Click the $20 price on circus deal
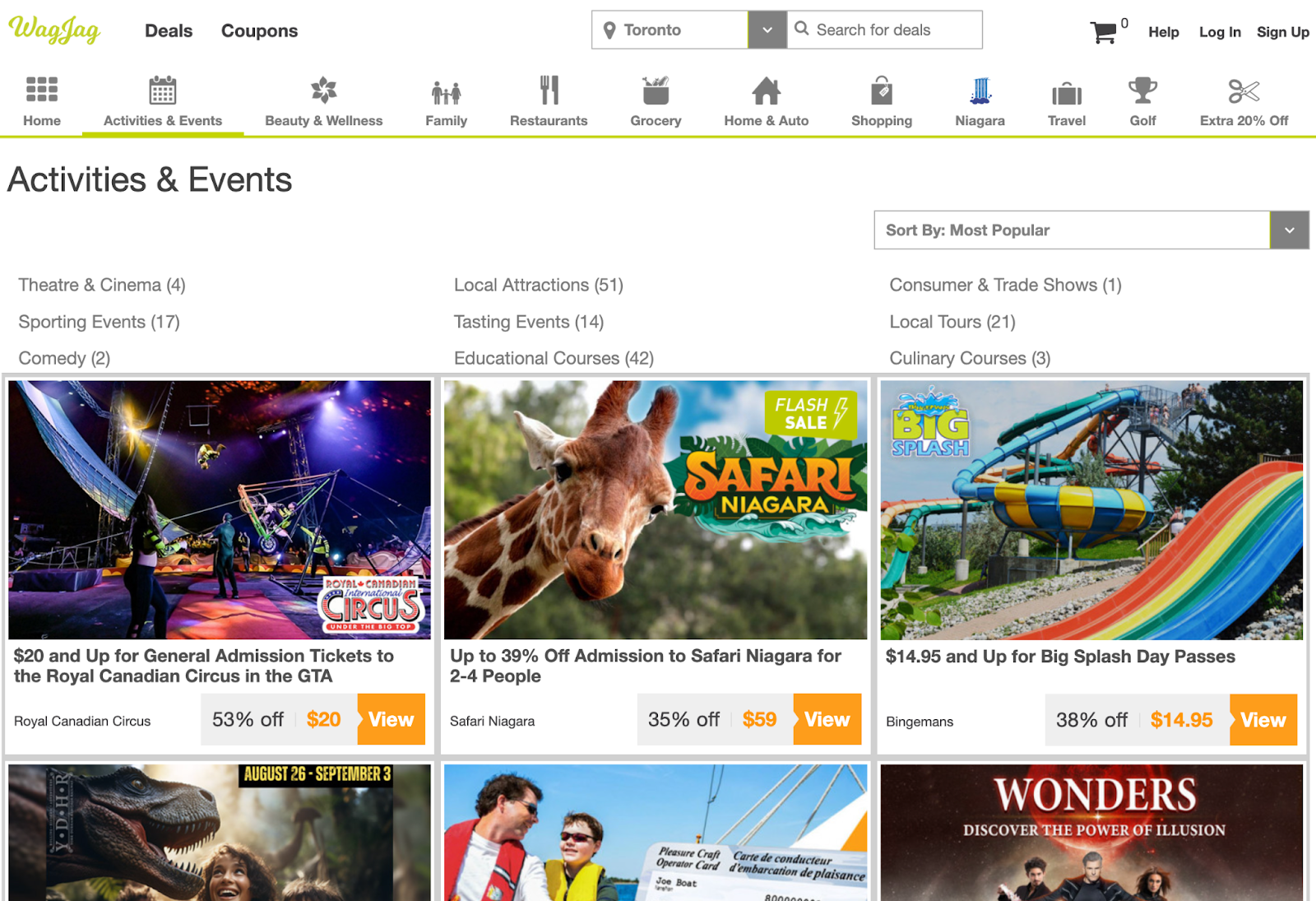This screenshot has height=901, width=1316. tap(323, 719)
